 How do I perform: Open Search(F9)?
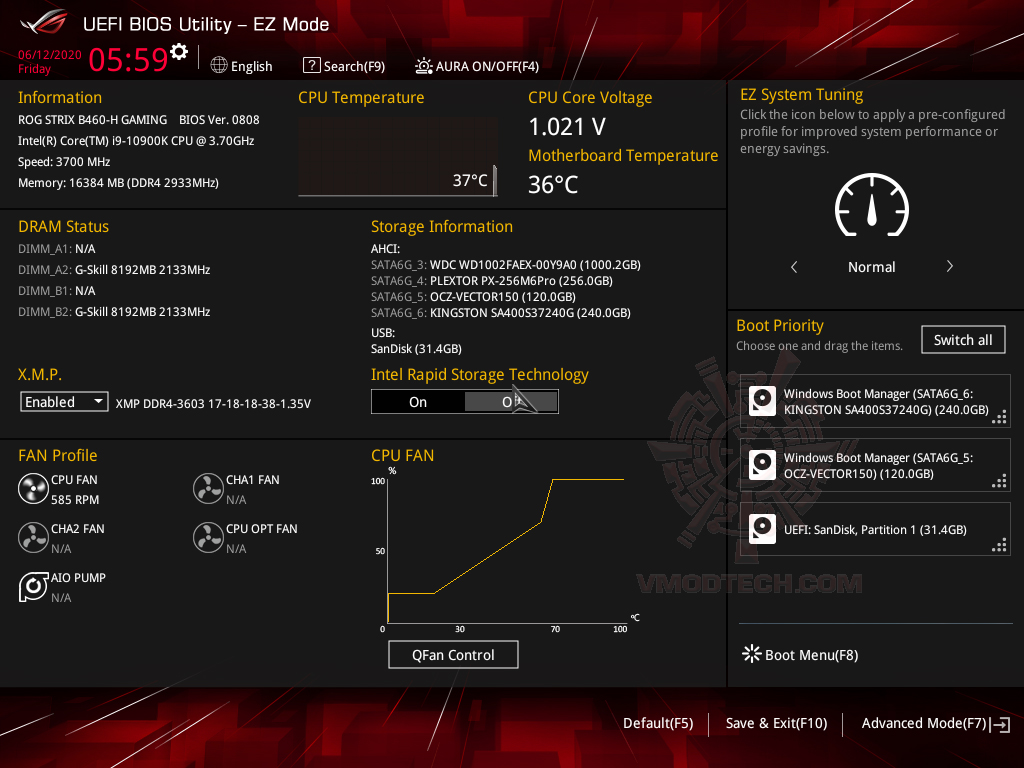(344, 65)
